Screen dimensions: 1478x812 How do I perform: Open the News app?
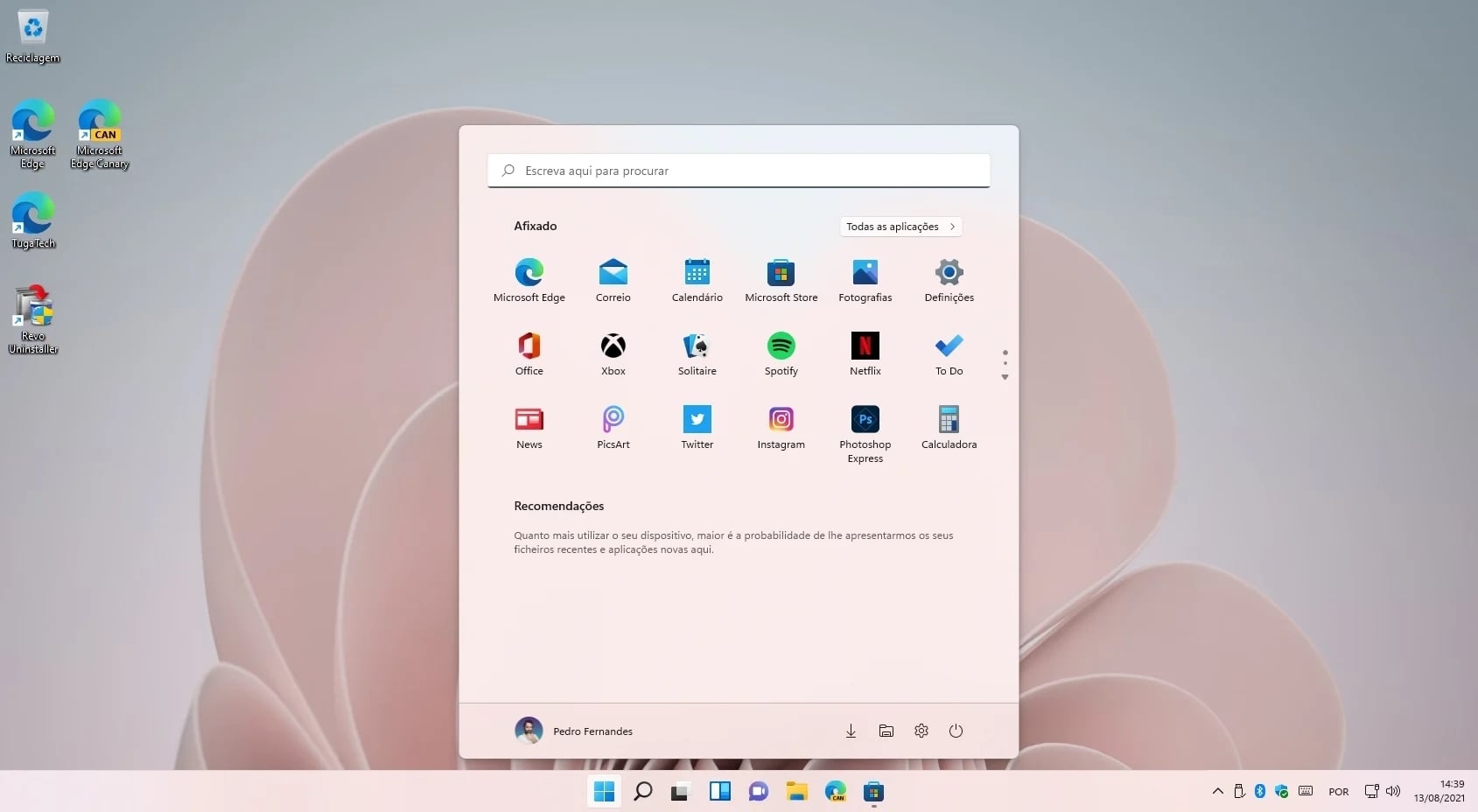pyautogui.click(x=529, y=428)
